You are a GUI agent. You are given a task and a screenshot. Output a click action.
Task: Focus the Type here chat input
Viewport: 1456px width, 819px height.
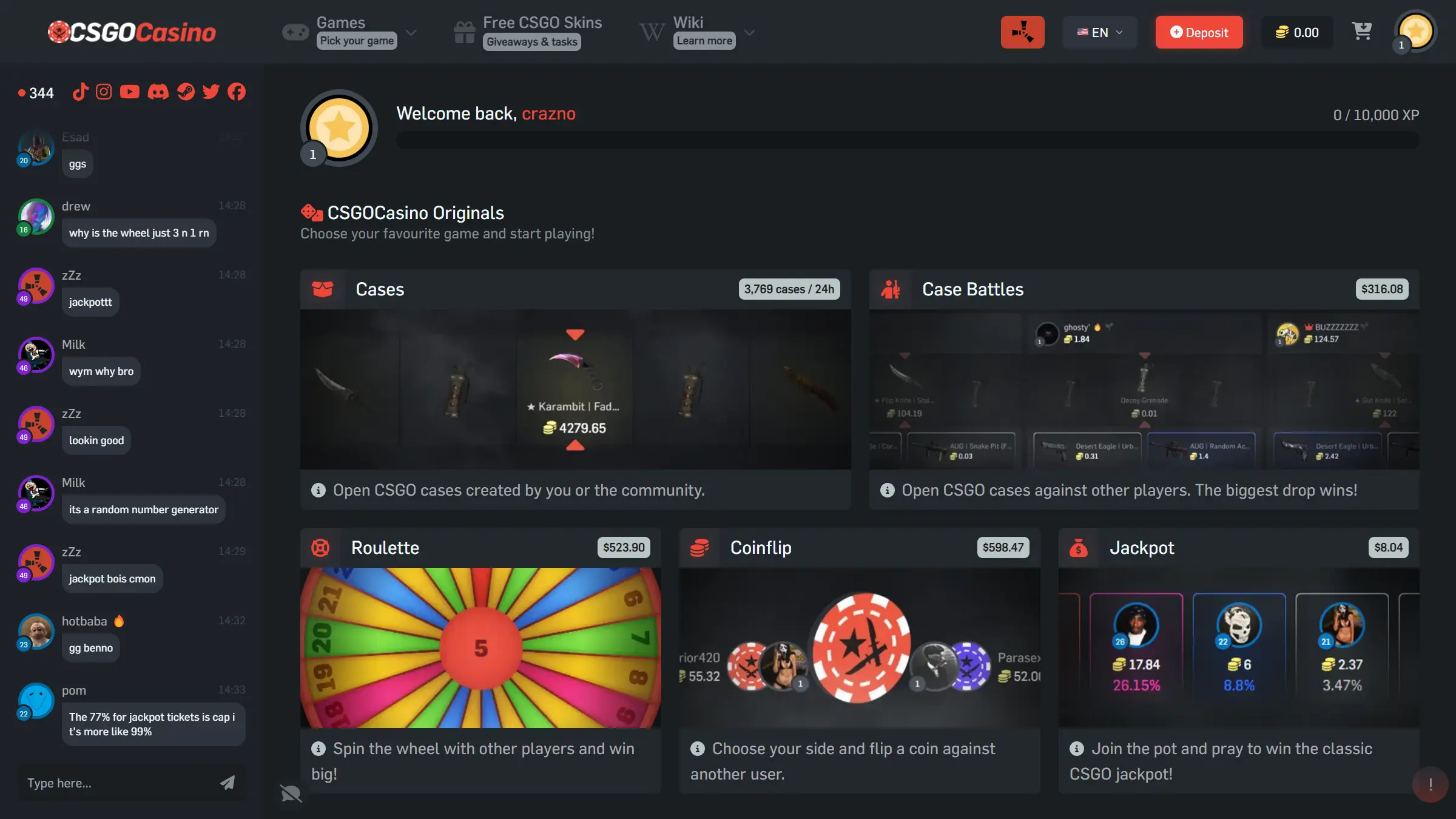(118, 783)
